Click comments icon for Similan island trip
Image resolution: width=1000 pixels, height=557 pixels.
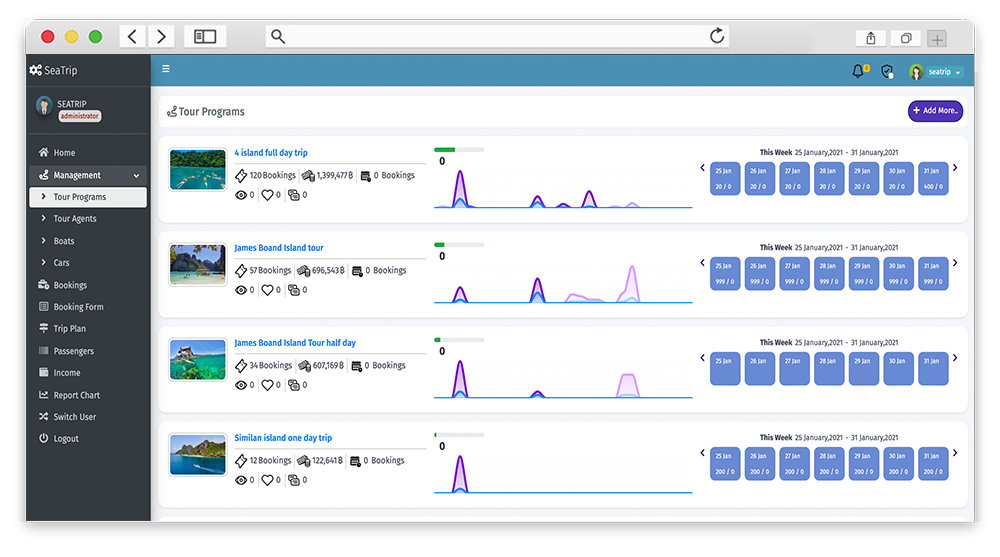[x=293, y=480]
